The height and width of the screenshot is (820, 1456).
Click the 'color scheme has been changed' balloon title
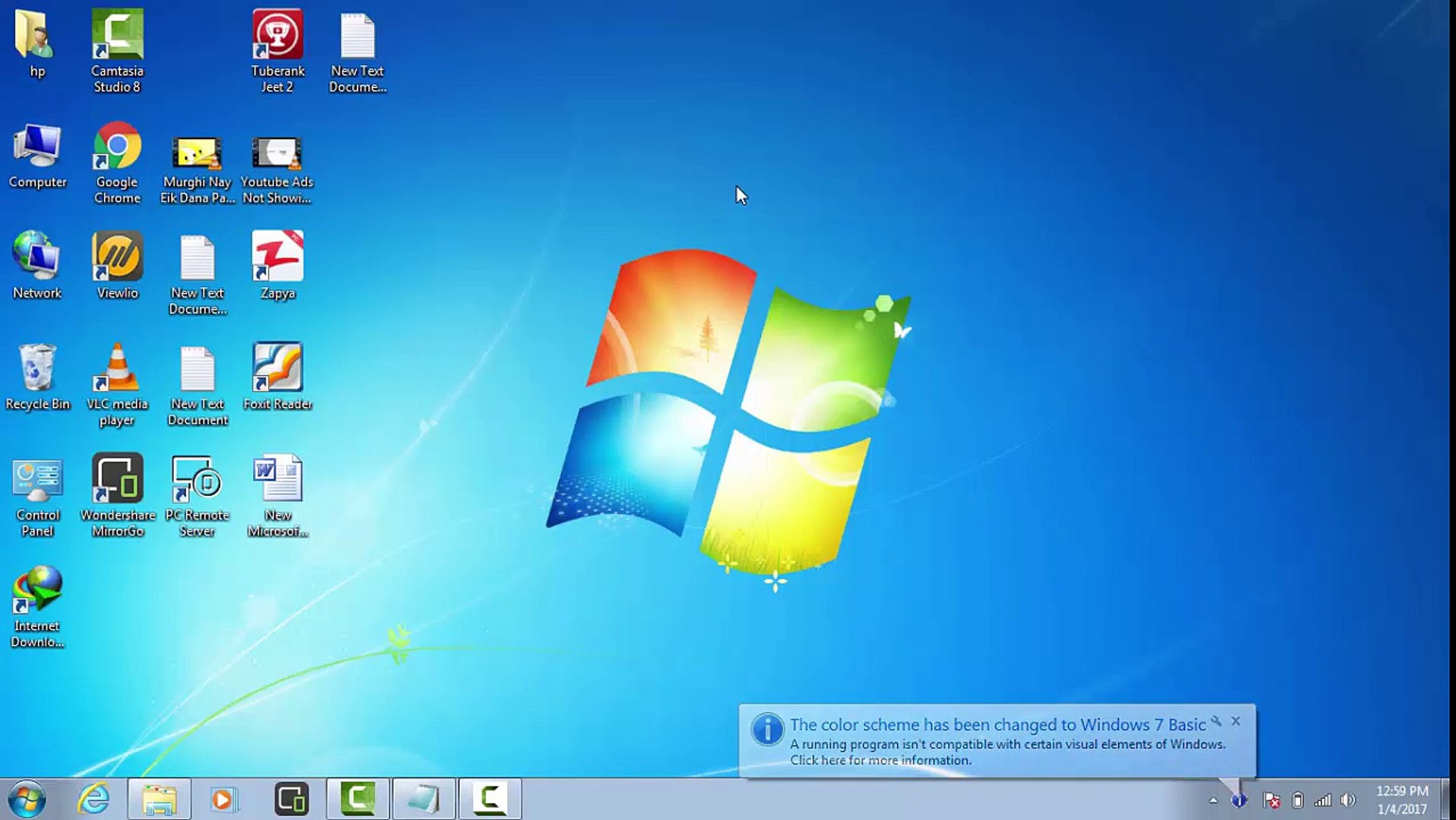click(x=997, y=724)
